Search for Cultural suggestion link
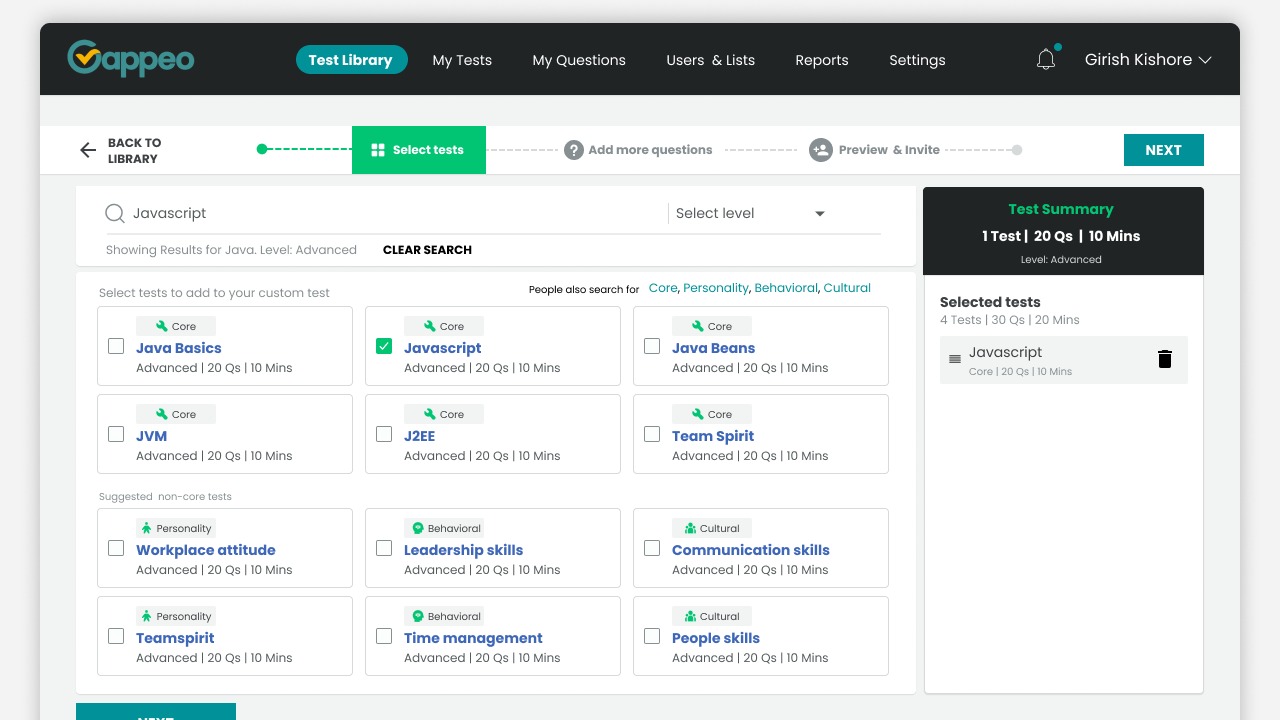 coord(847,288)
